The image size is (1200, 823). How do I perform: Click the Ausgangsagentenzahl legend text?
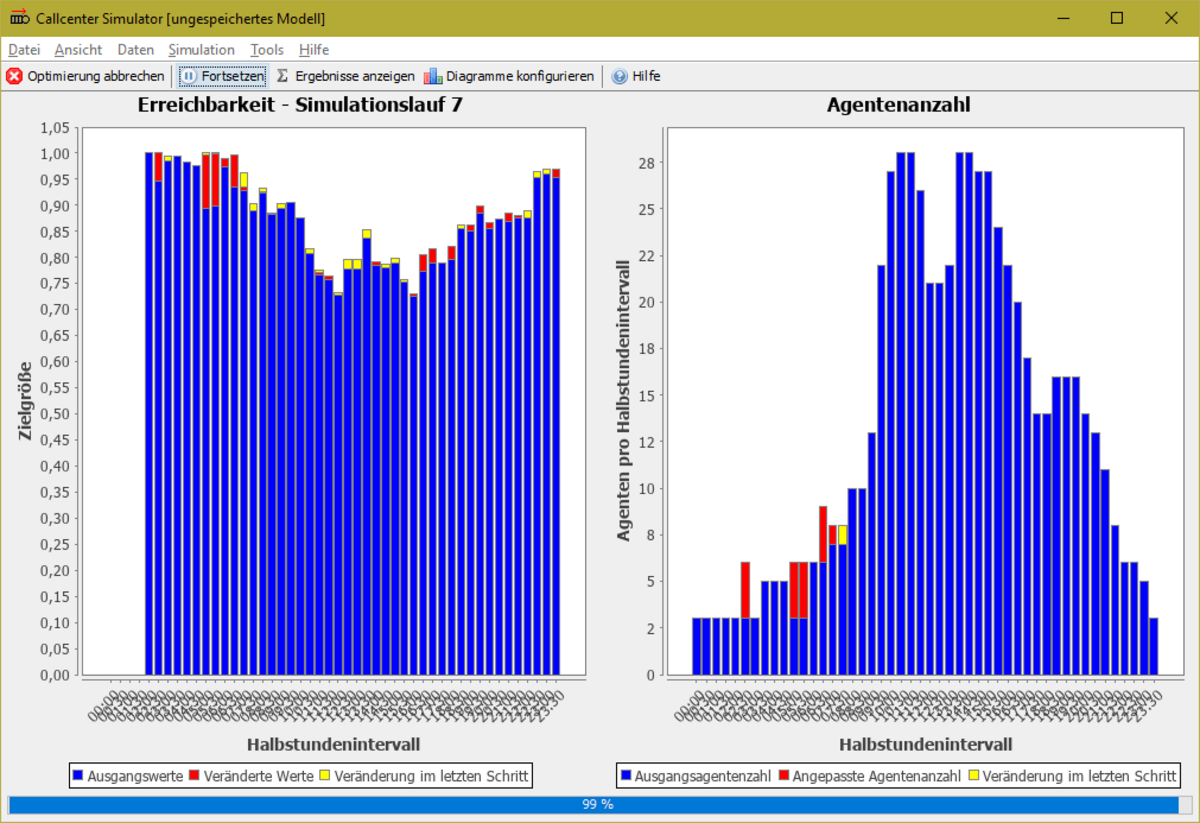[704, 776]
